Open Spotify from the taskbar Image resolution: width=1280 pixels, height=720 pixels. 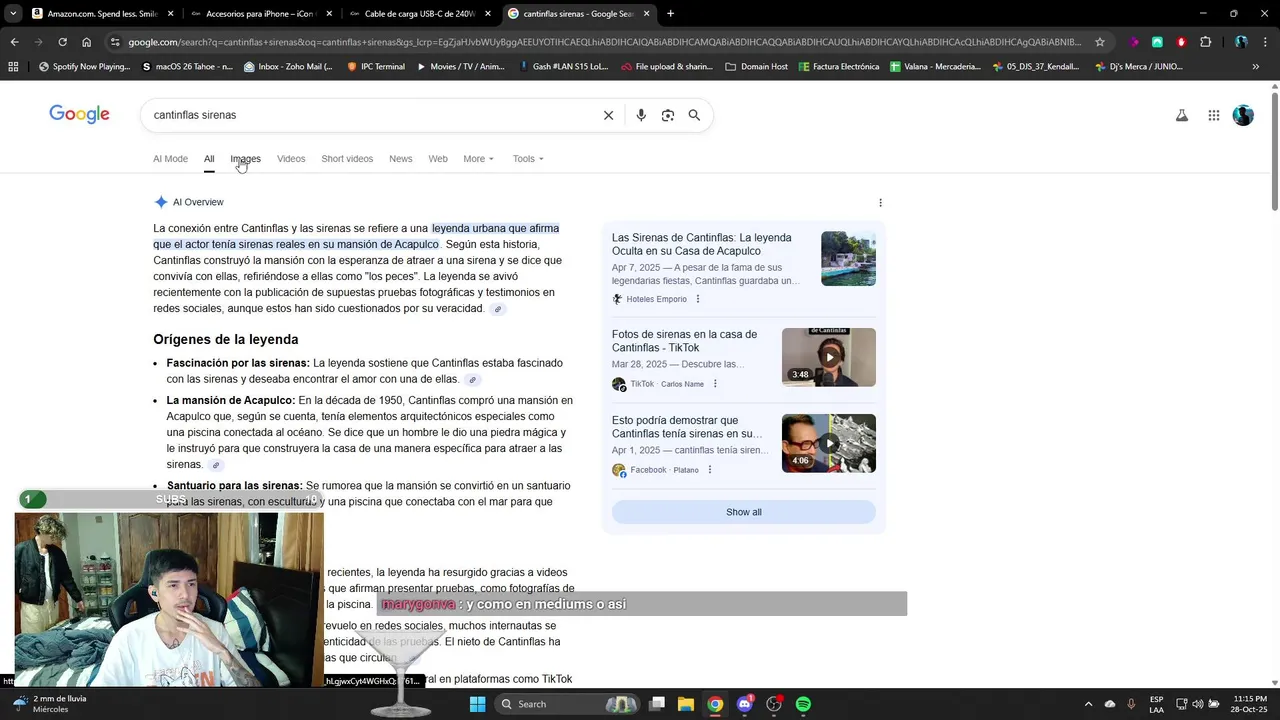803,704
